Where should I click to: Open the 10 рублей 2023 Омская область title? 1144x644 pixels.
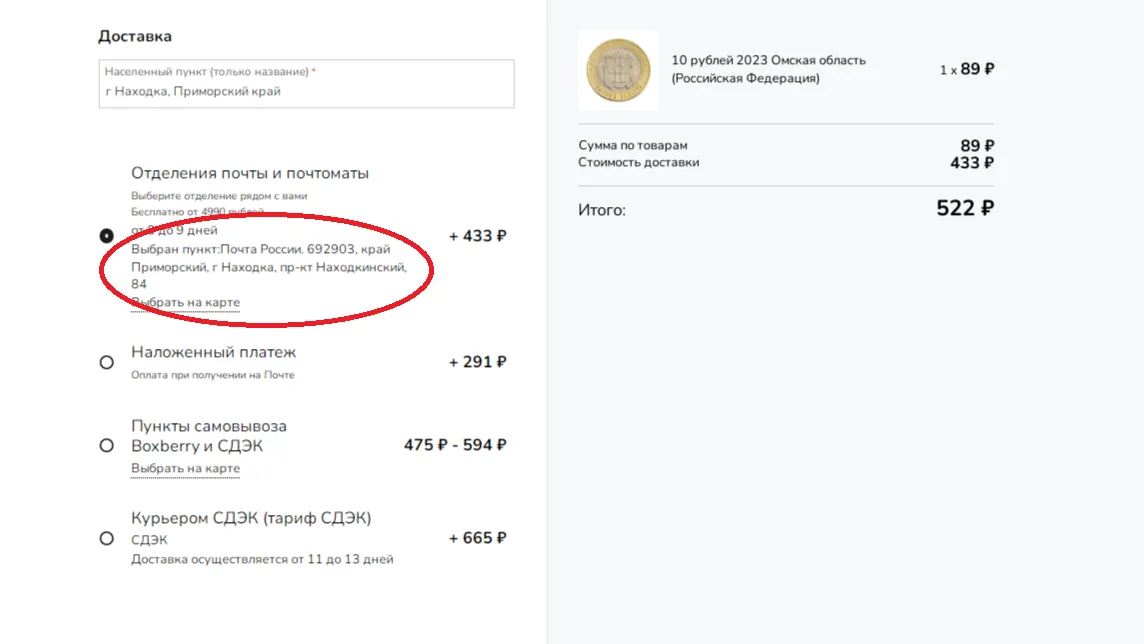click(x=768, y=69)
